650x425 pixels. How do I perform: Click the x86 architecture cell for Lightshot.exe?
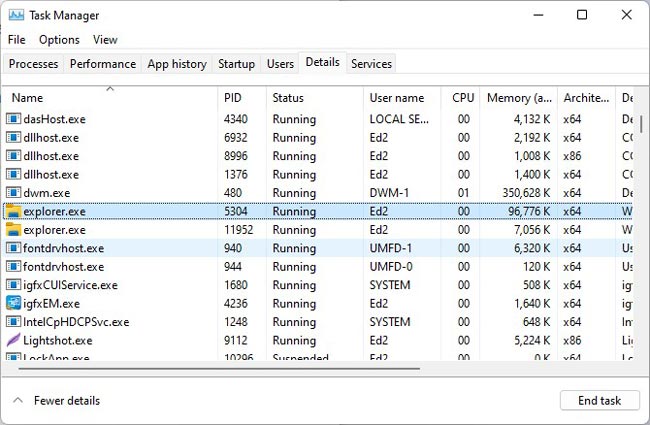coord(572,340)
